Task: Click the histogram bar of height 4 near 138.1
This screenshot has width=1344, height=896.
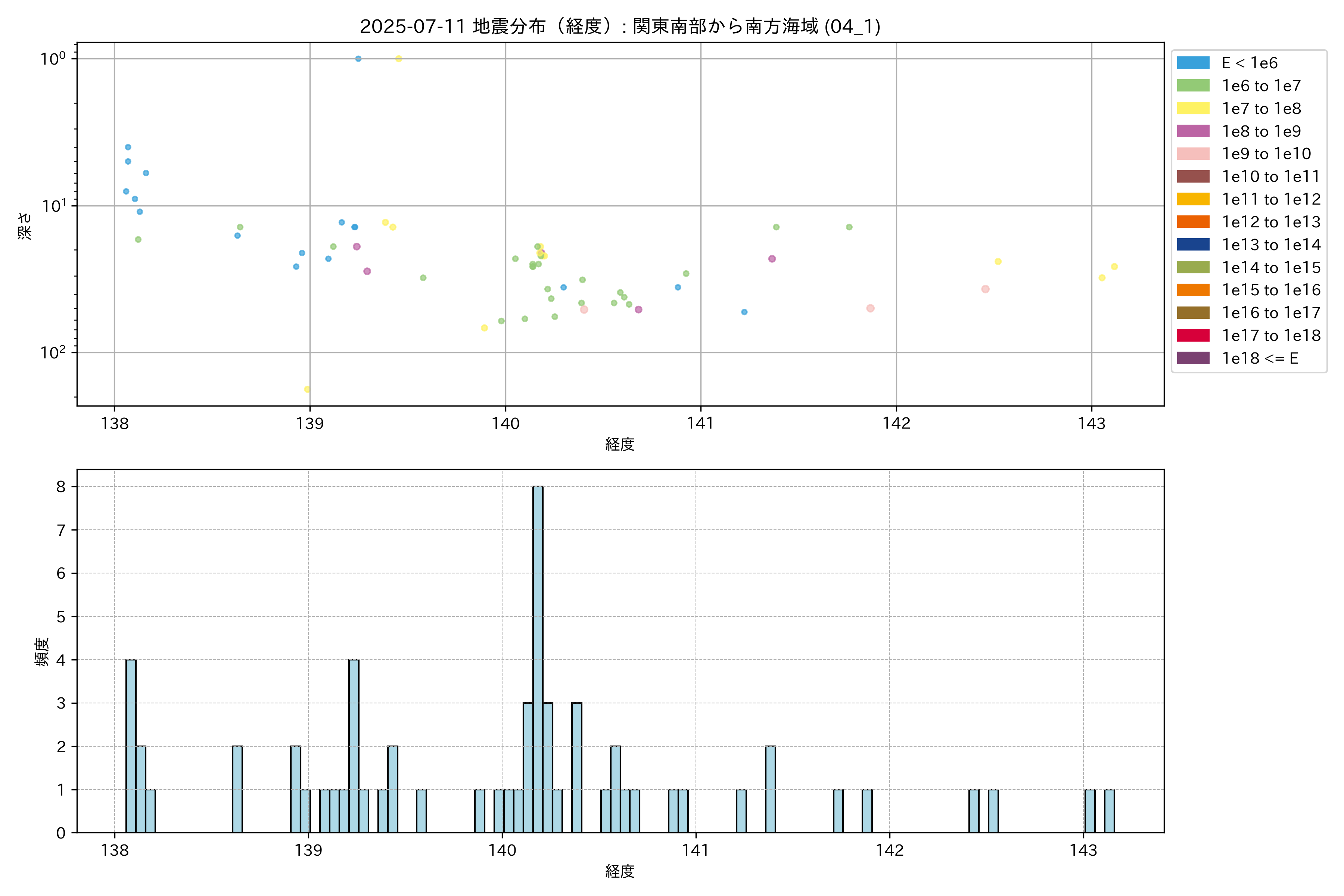Action: pyautogui.click(x=131, y=746)
